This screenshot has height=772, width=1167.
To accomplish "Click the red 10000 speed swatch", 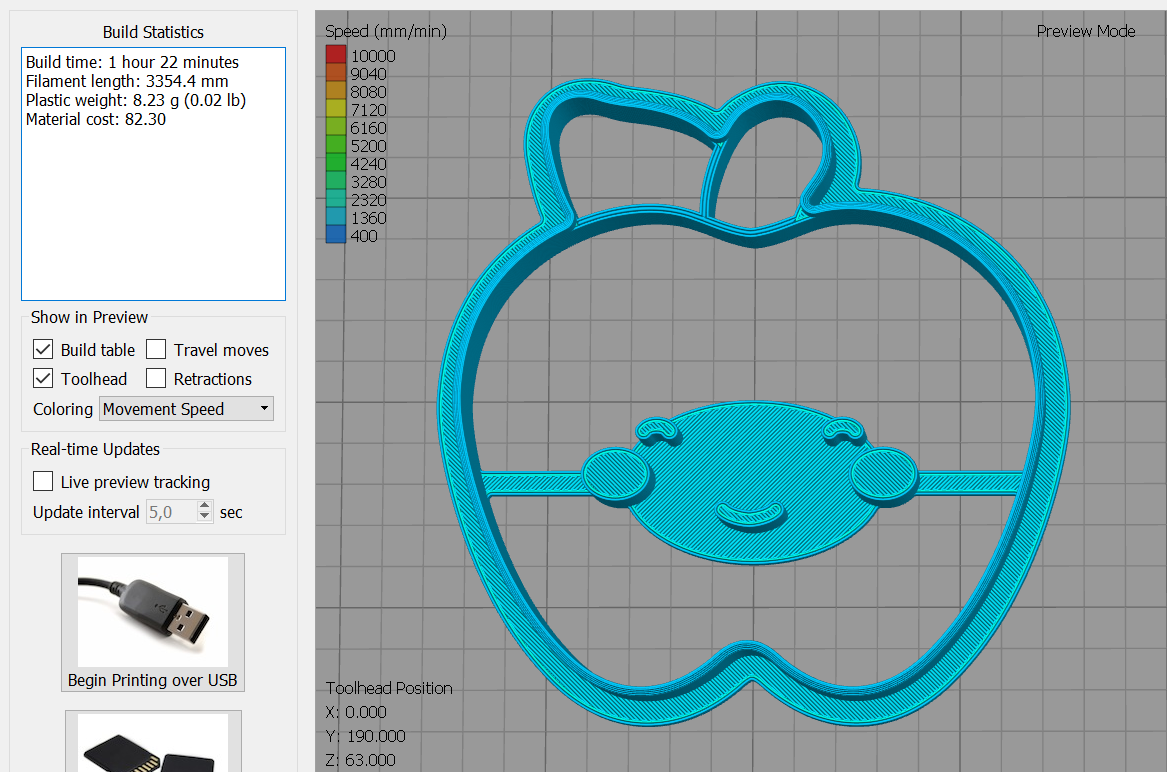I will point(335,56).
